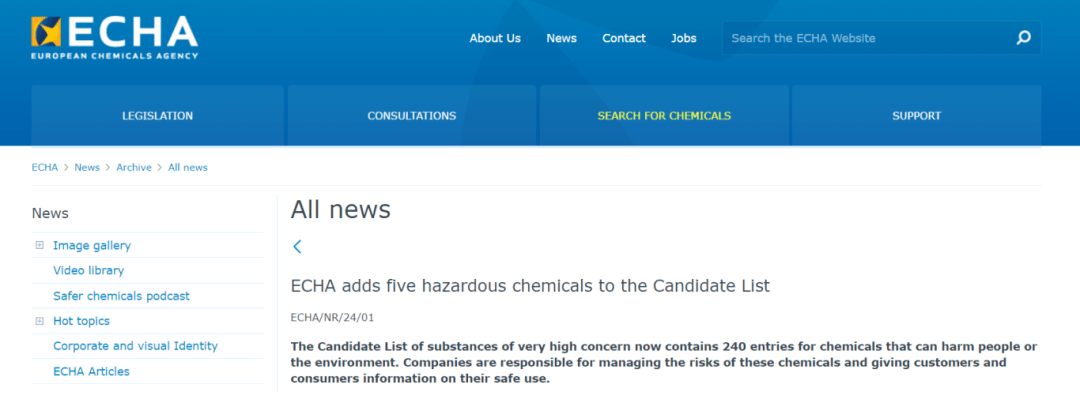Click the ECHA breadcrumb link
The width and height of the screenshot is (1080, 396).
[45, 167]
